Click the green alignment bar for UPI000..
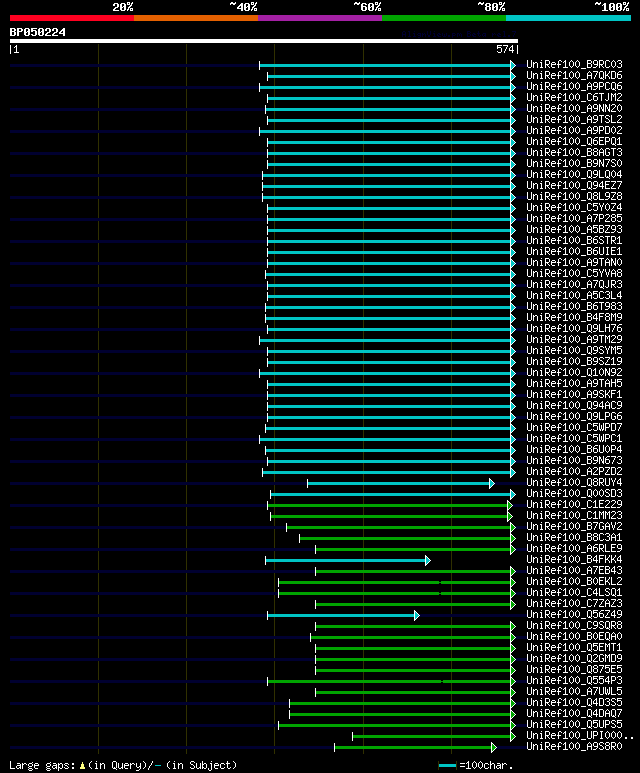 [433, 737]
